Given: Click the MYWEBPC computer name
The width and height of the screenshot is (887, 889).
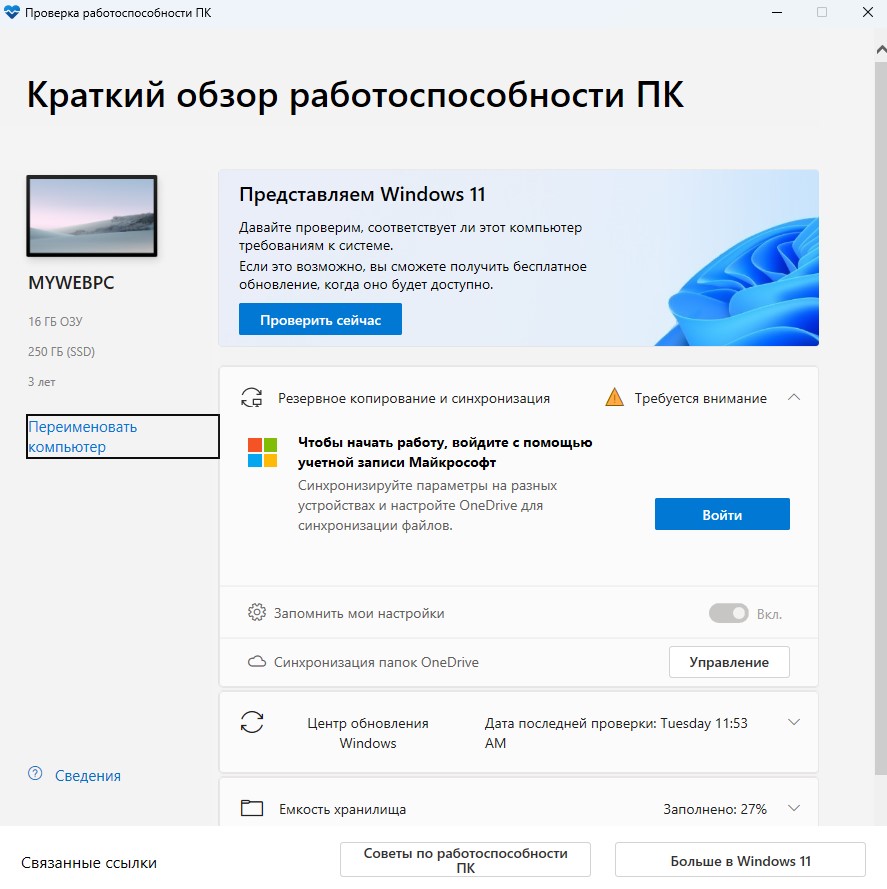Looking at the screenshot, I should pyautogui.click(x=71, y=282).
